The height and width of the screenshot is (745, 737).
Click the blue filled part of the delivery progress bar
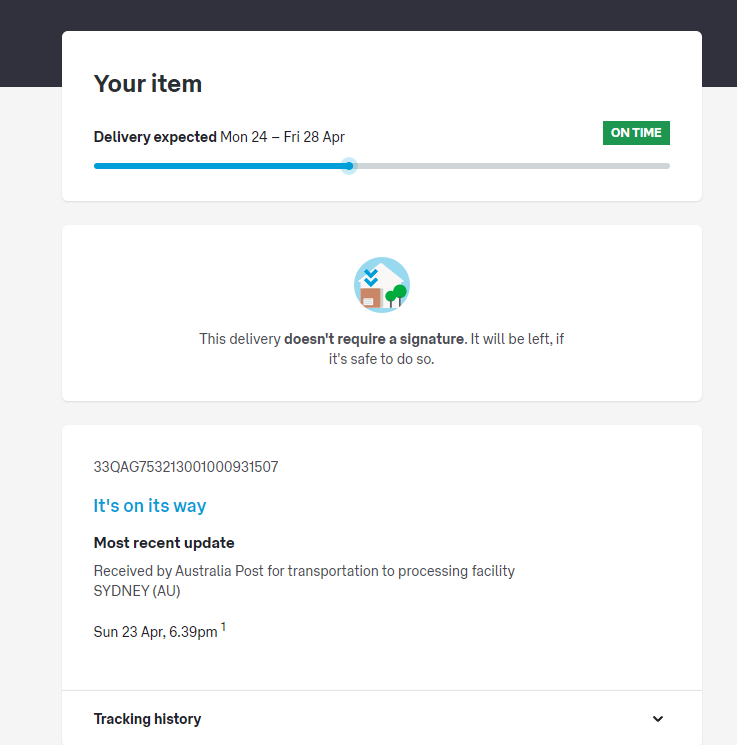click(220, 166)
